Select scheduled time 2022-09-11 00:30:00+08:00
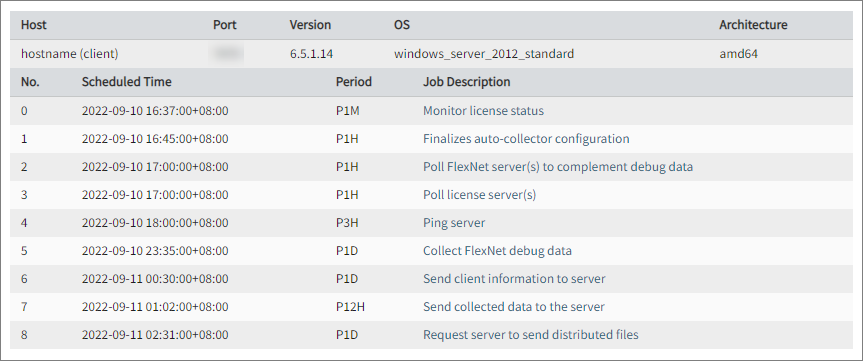863x361 pixels. 155,279
